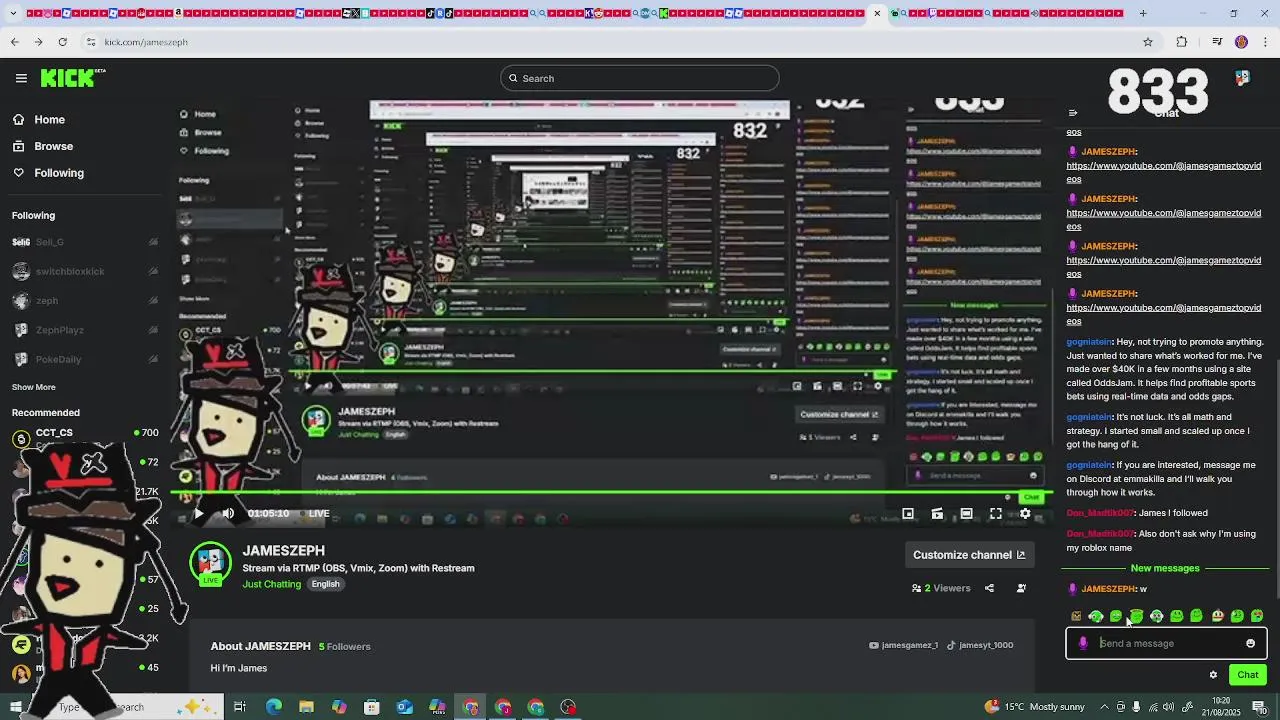
Task: Click Customize channel button
Action: click(969, 555)
